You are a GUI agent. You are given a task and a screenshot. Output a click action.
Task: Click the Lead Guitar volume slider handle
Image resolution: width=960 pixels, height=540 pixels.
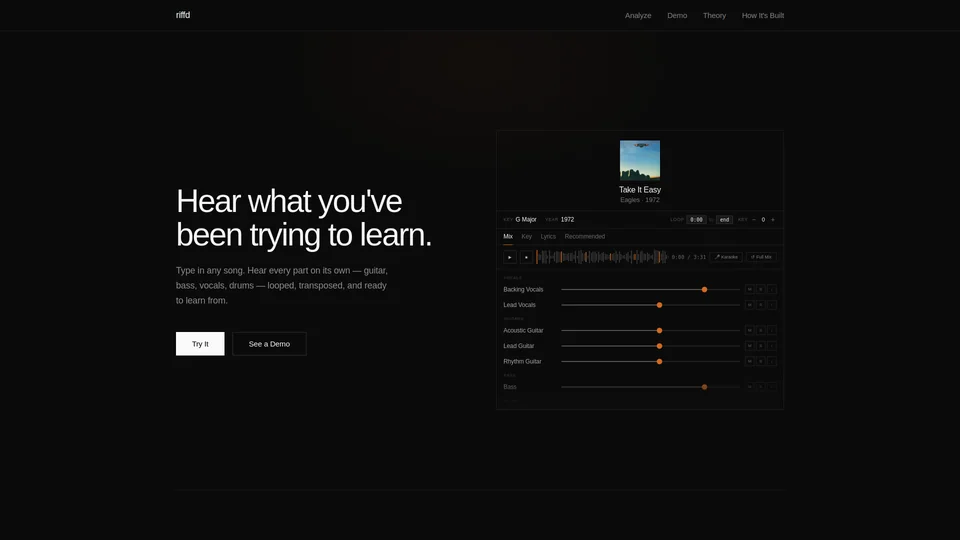point(659,346)
